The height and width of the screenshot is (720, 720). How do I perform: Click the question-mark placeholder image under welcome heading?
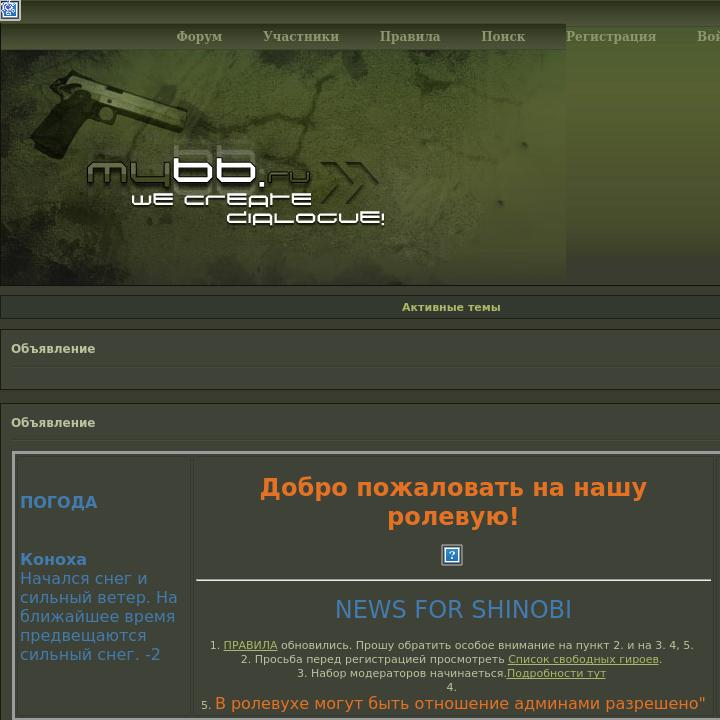[452, 555]
